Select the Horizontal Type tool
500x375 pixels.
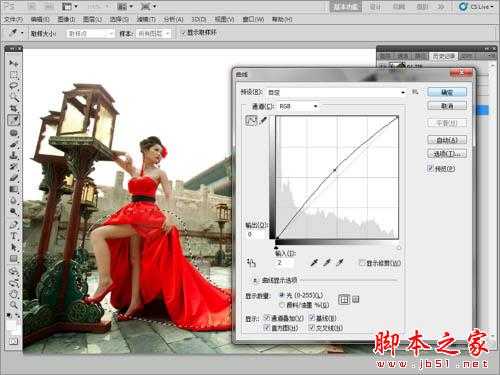pyautogui.click(x=14, y=236)
